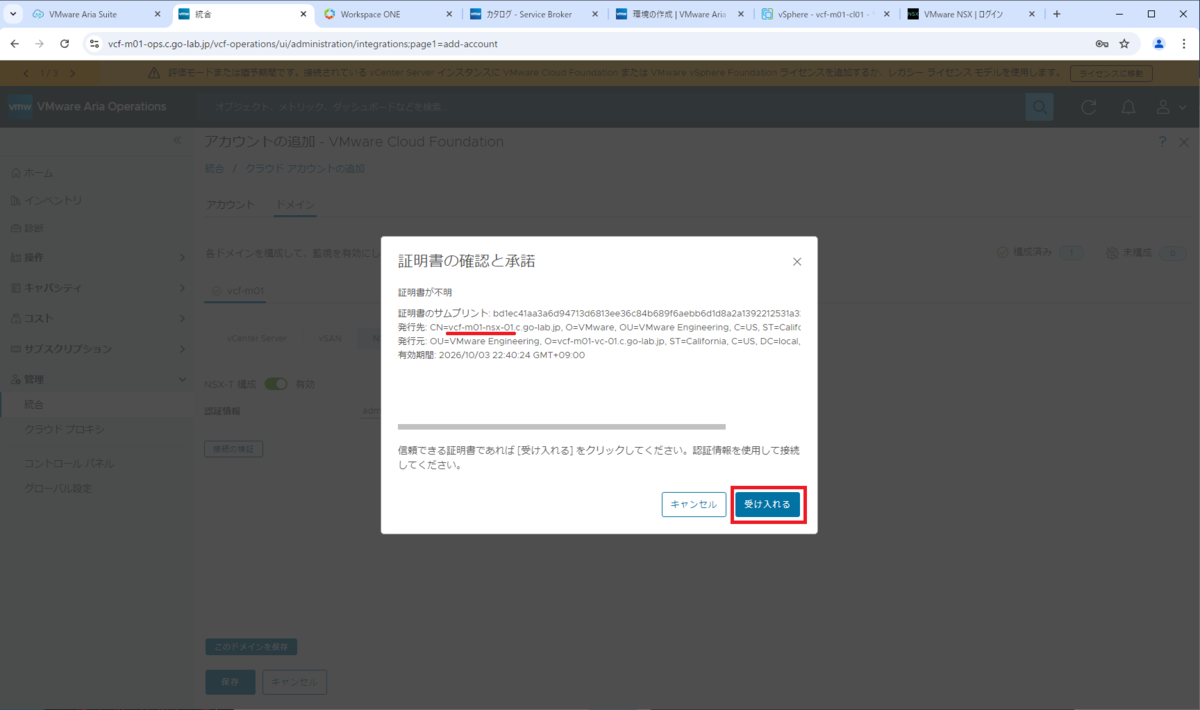
Task: Go to previous banner message arrow
Action: 27,74
